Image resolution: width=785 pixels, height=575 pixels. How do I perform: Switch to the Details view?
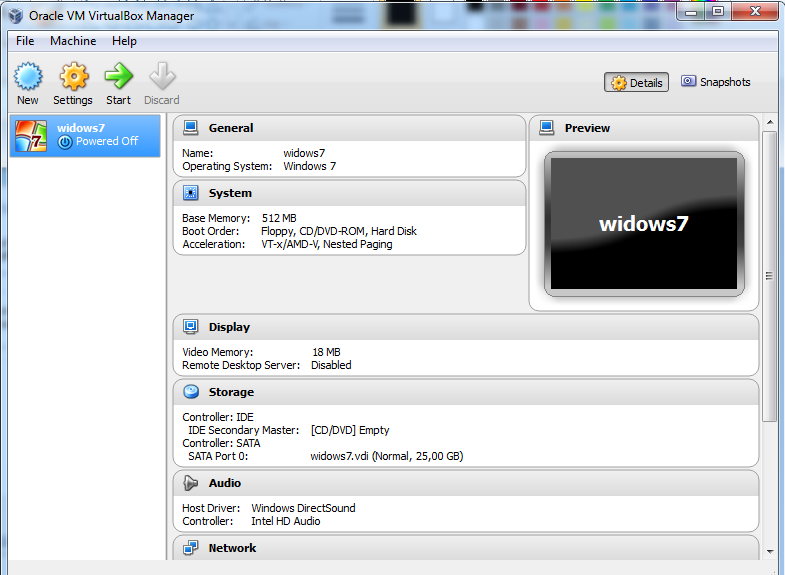coord(636,83)
